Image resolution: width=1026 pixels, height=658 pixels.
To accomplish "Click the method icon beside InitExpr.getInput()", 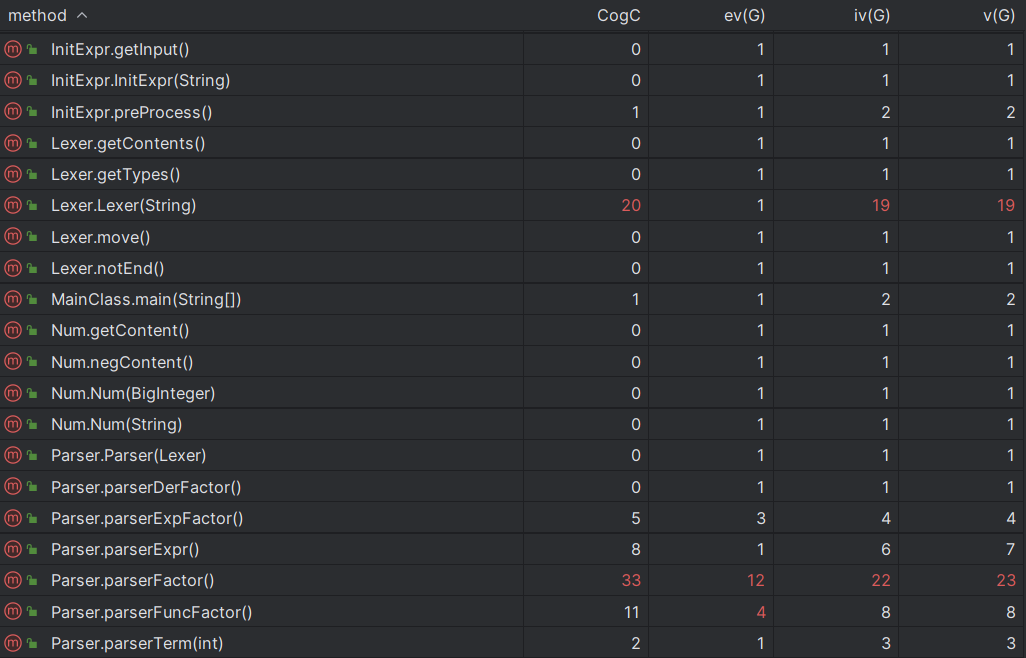I will pyautogui.click(x=13, y=49).
